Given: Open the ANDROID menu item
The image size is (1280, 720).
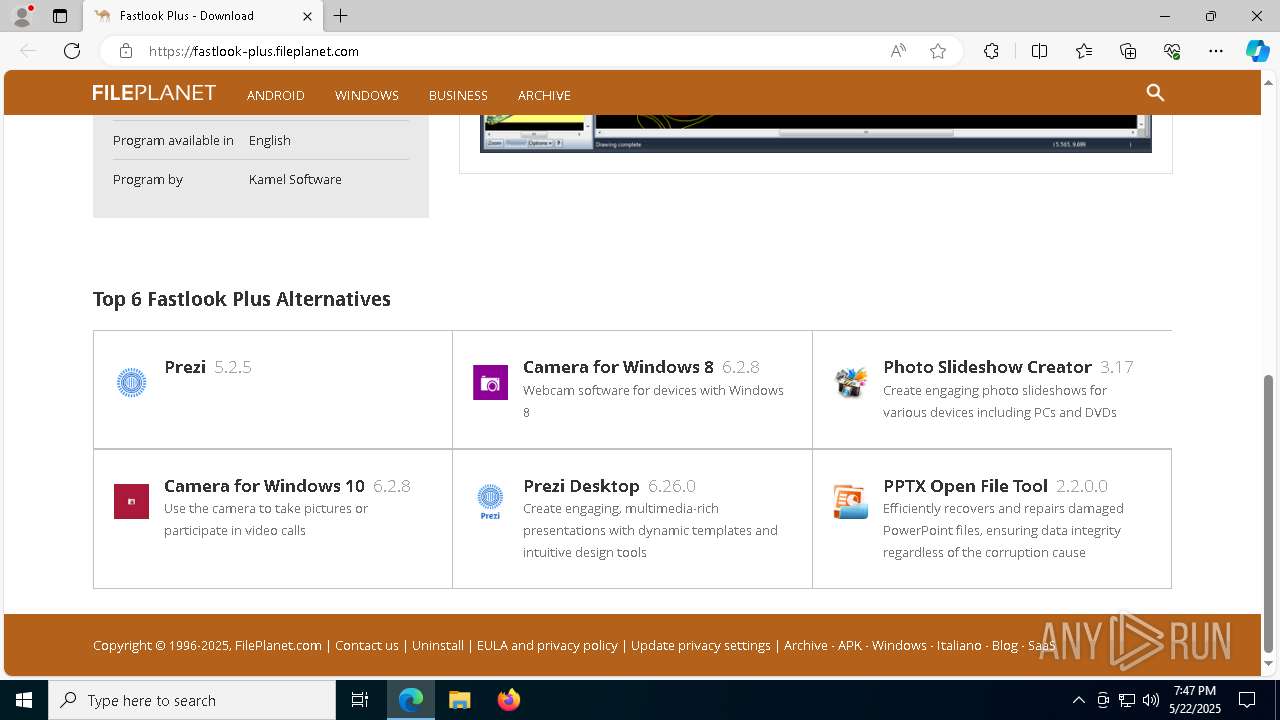Looking at the screenshot, I should click(276, 95).
